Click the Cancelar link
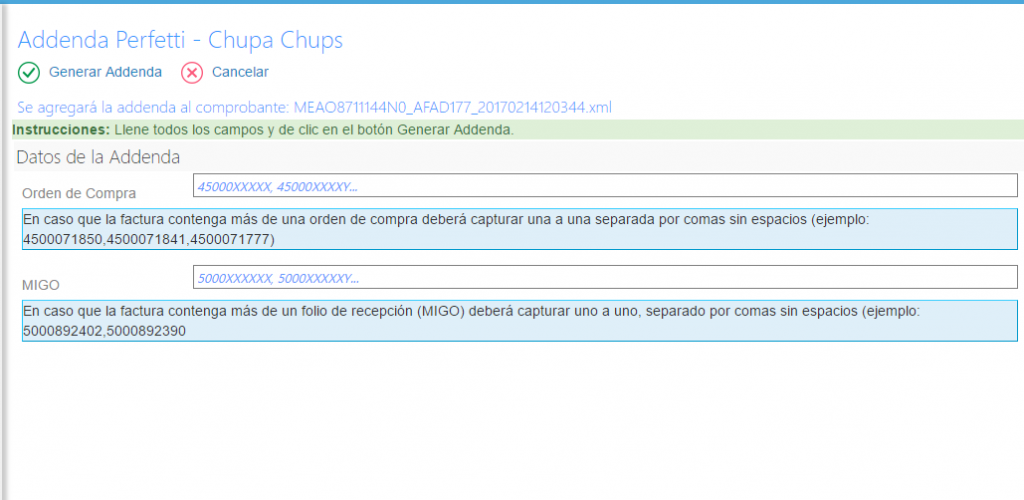The width and height of the screenshot is (1024, 500). coord(240,72)
